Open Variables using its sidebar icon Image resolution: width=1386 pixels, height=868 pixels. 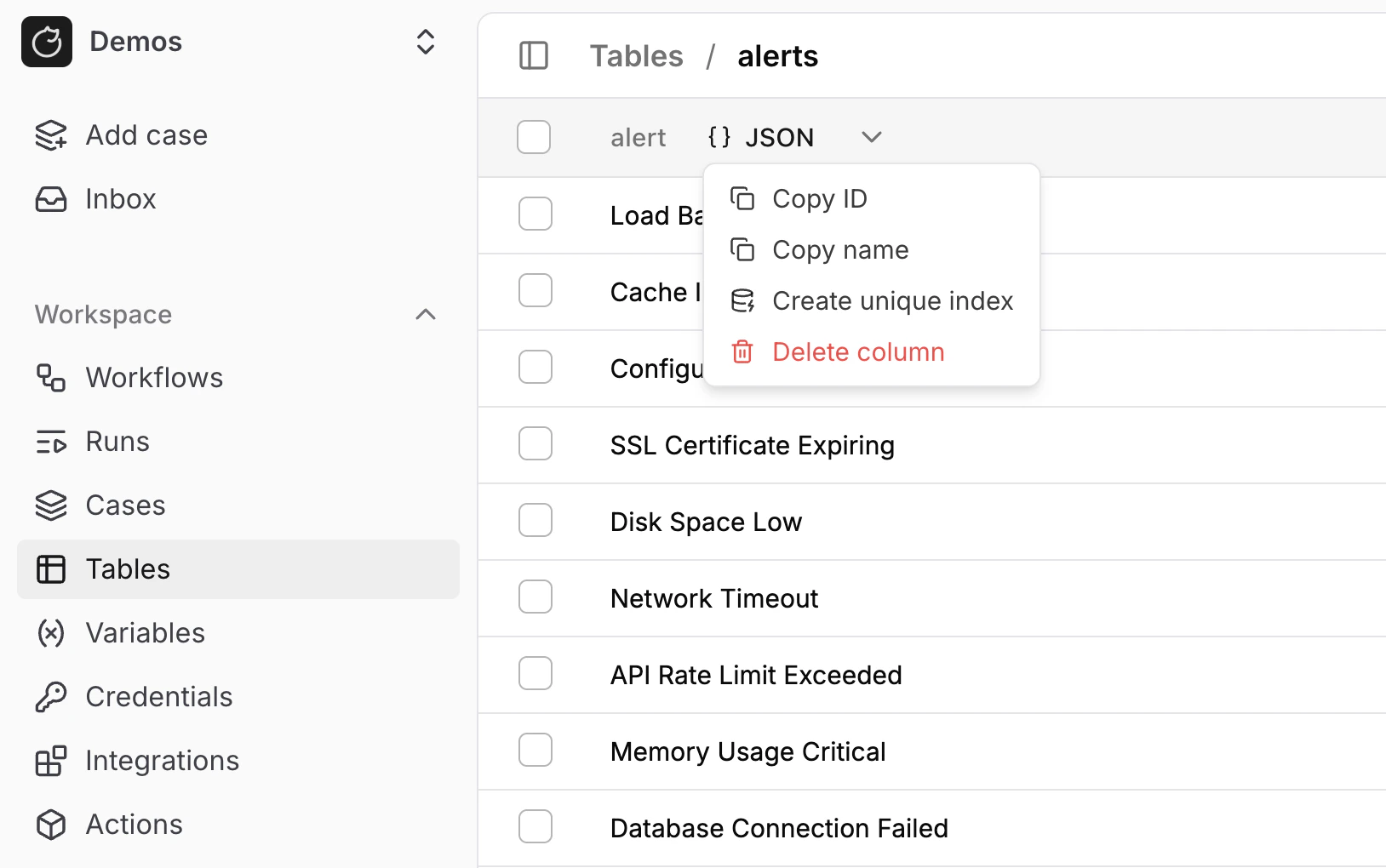pos(50,633)
